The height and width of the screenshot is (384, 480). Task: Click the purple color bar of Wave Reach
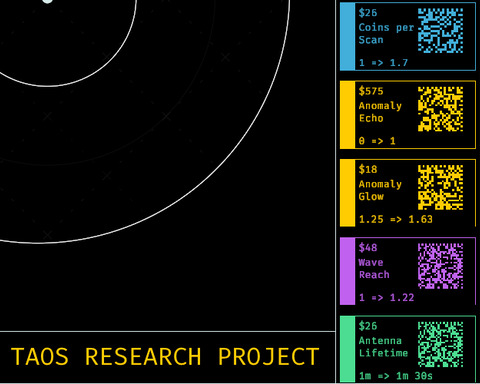(347, 271)
